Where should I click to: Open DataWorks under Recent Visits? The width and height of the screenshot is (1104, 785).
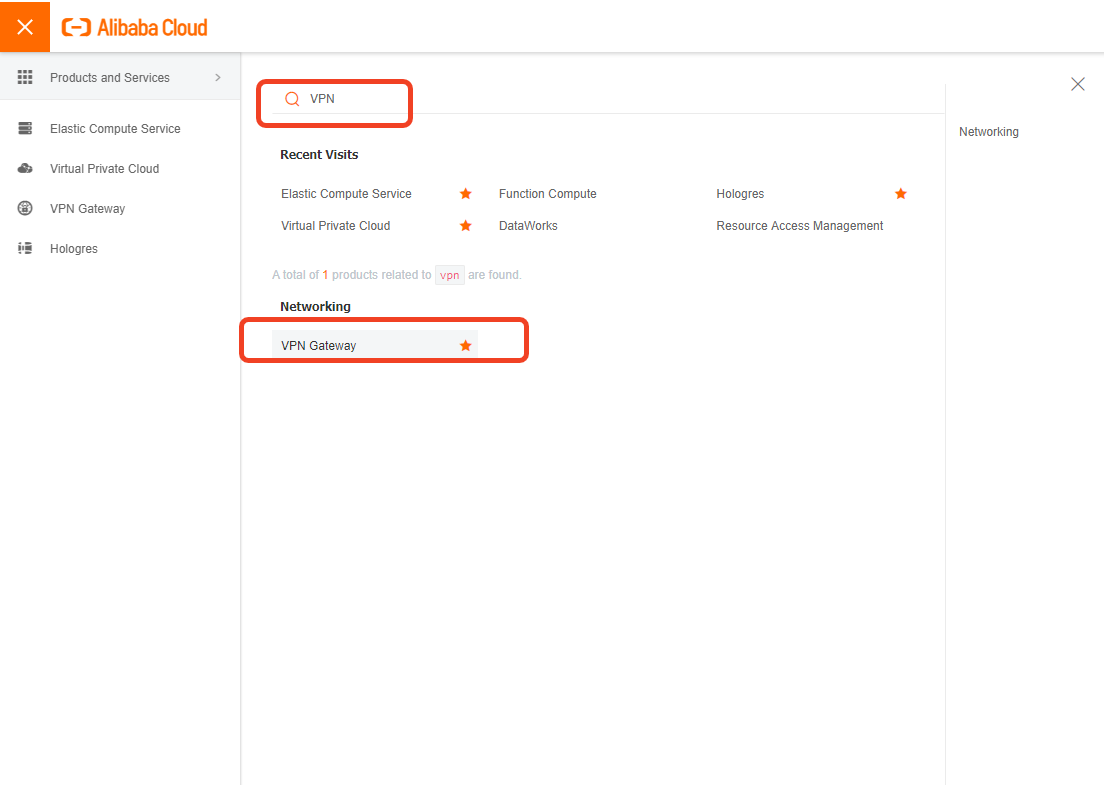coord(528,226)
